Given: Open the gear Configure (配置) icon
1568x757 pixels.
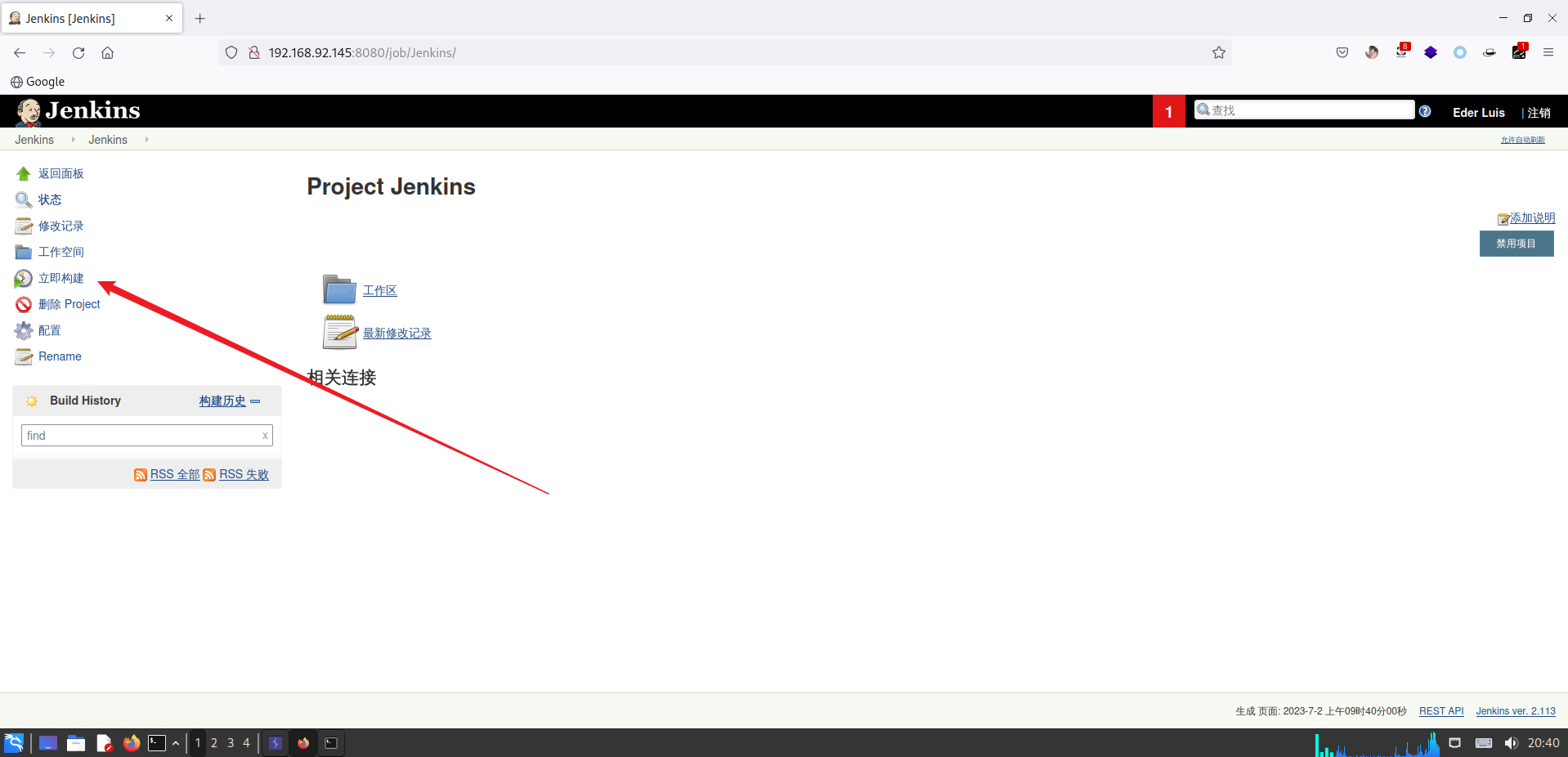Looking at the screenshot, I should point(23,331).
